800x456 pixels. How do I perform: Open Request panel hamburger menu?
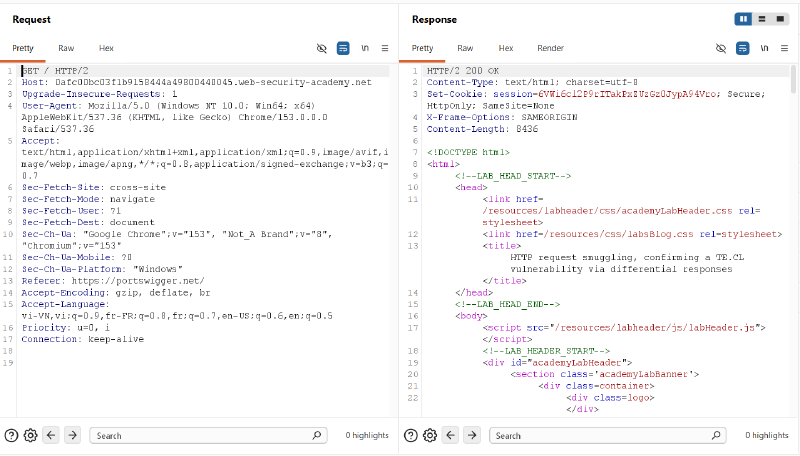385,48
